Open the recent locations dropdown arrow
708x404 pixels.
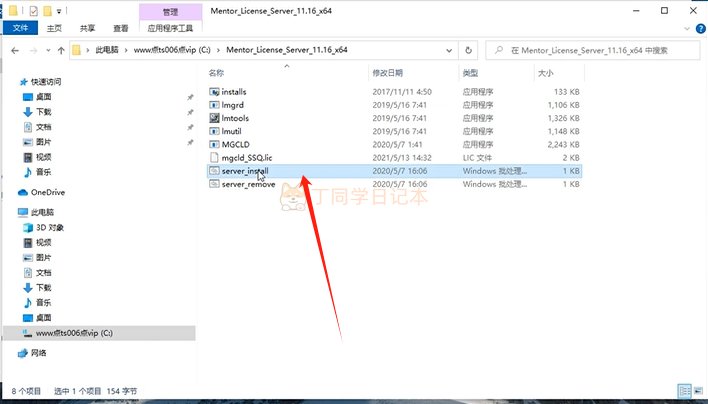[x=48, y=51]
